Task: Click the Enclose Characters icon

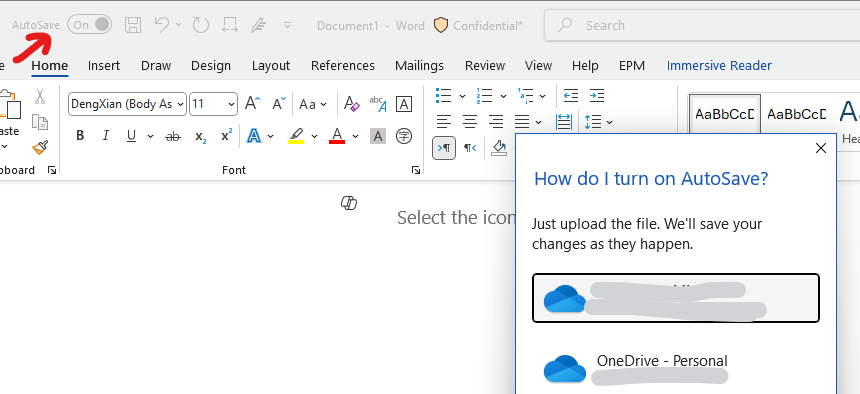Action: (404, 136)
